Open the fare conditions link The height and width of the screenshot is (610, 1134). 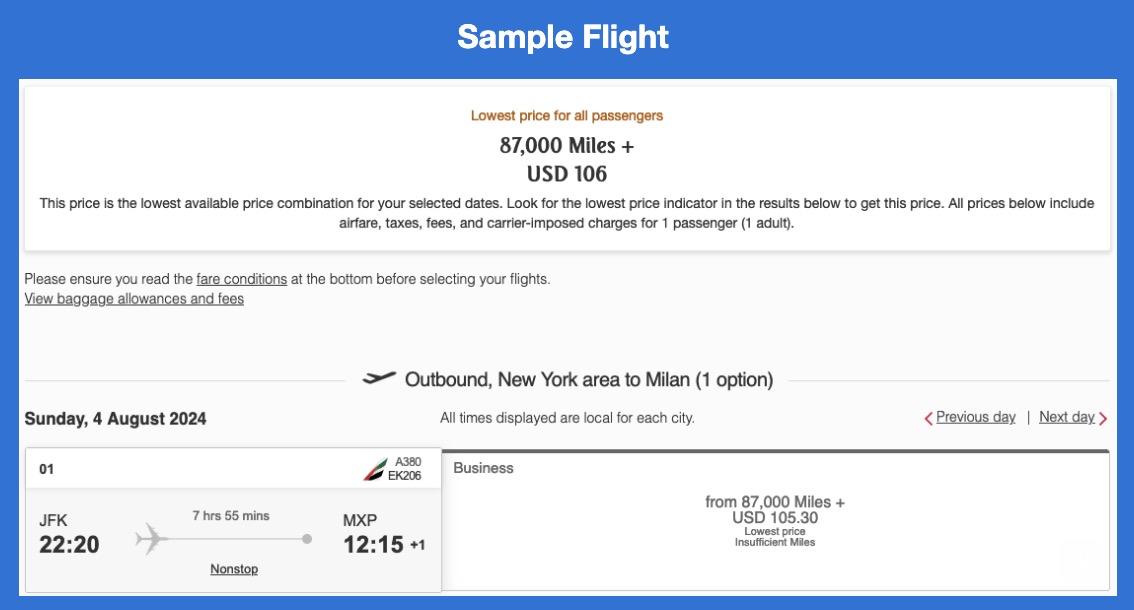[x=242, y=279]
